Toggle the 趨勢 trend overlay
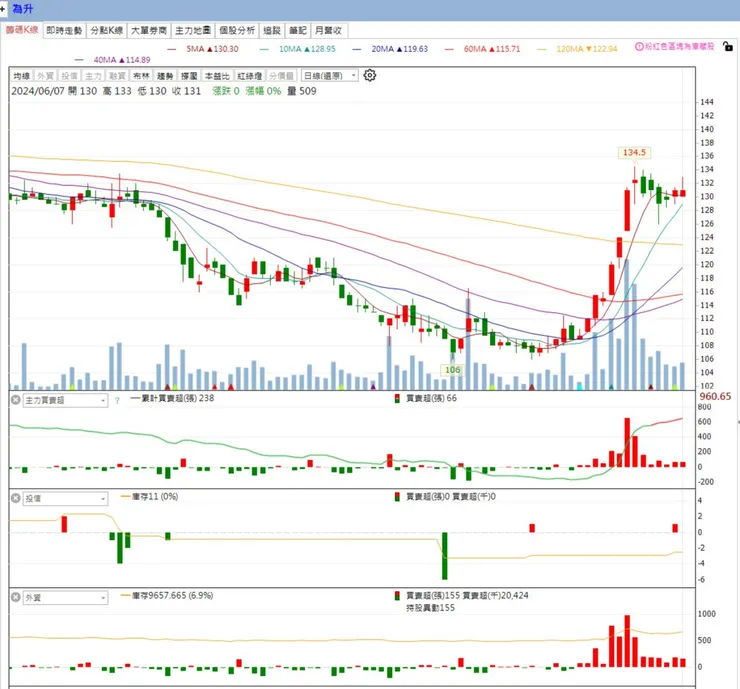 tap(165, 76)
